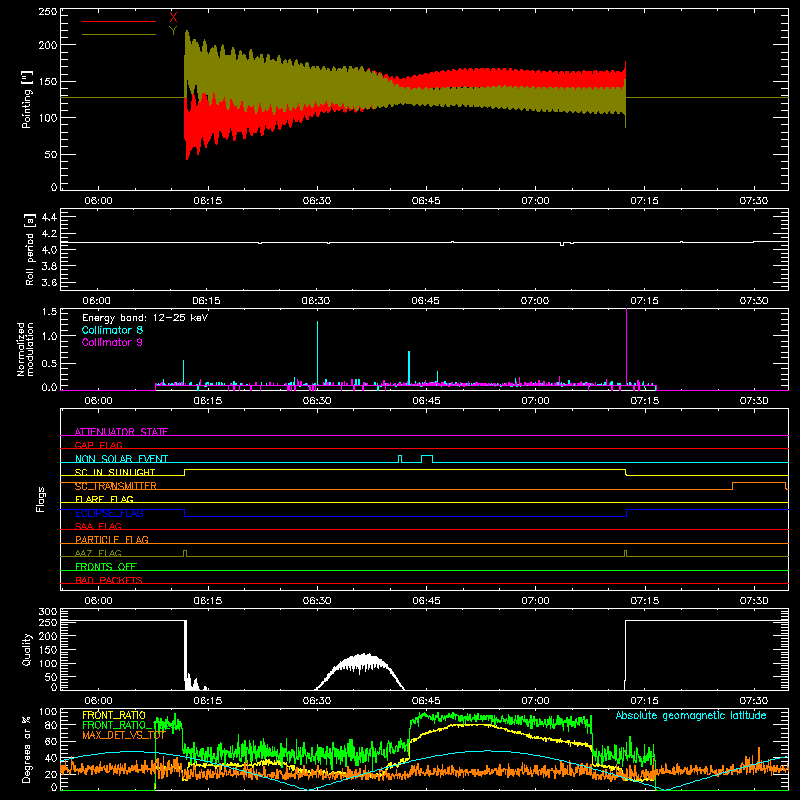Select the olive legend line for Y

pos(119,34)
